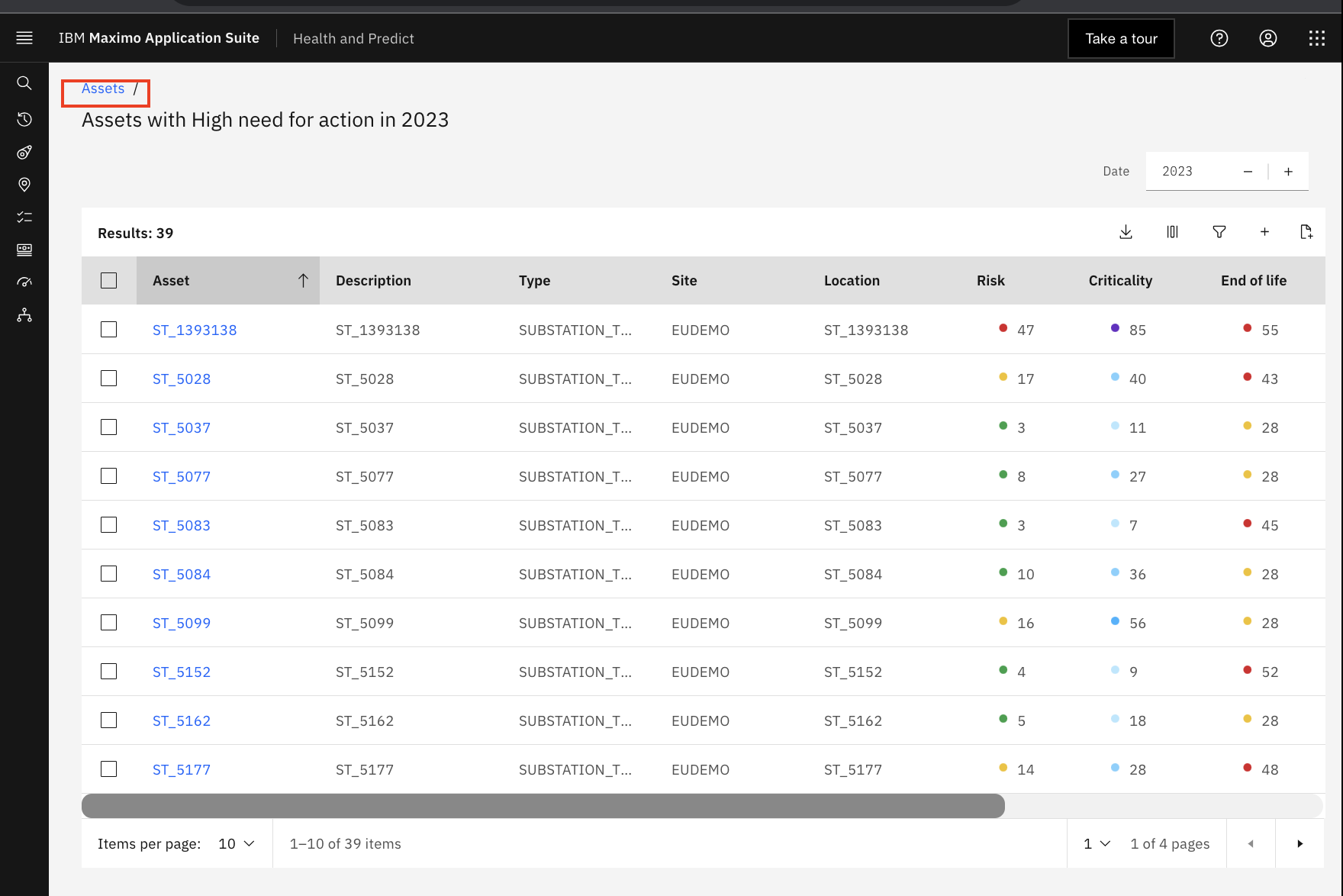Viewport: 1343px width, 896px height.
Task: Open the app switcher grid icon
Action: coord(1317,38)
